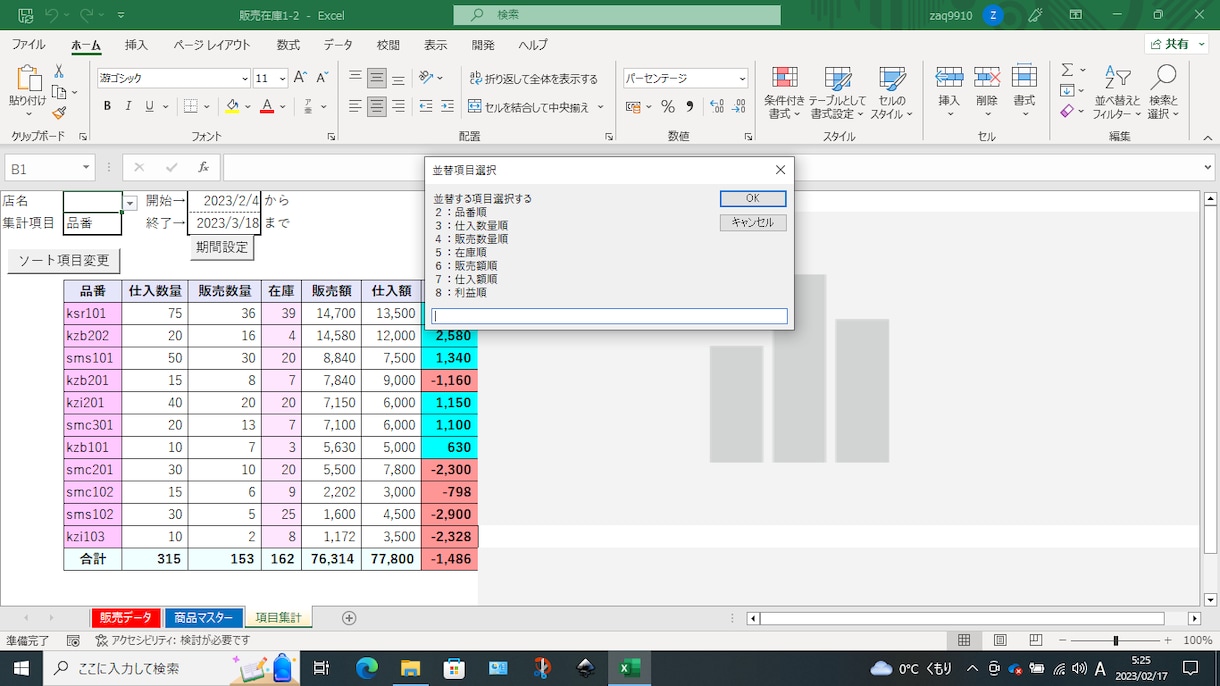Click OK in 並替項目選択 dialog
The image size is (1220, 686).
click(x=753, y=199)
